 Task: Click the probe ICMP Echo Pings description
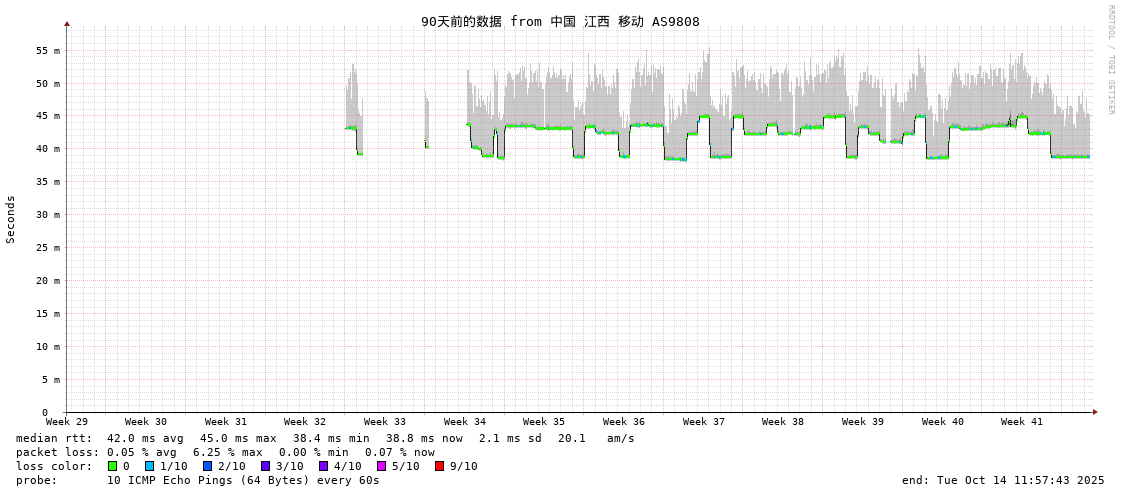coord(243,480)
